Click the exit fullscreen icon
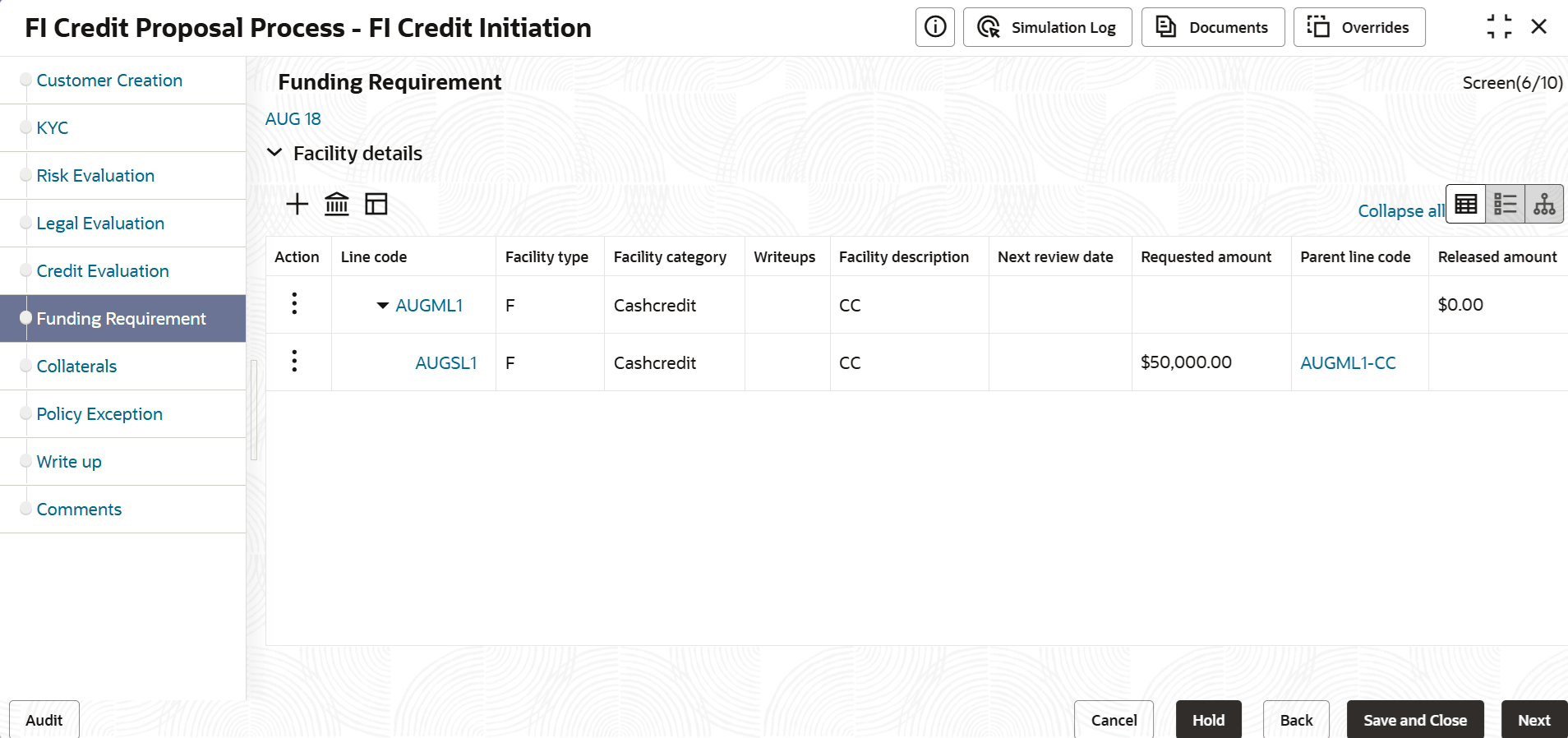Viewport: 1568px width, 738px height. [1498, 27]
